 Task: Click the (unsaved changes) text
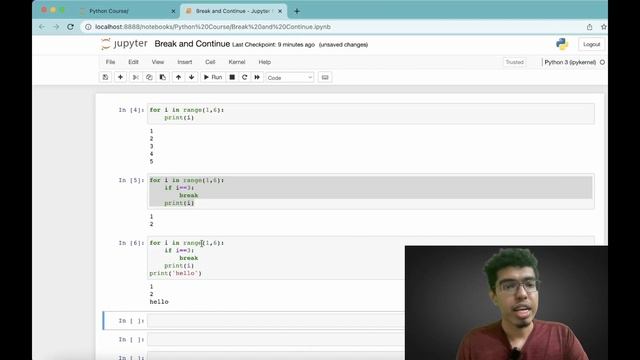343,45
